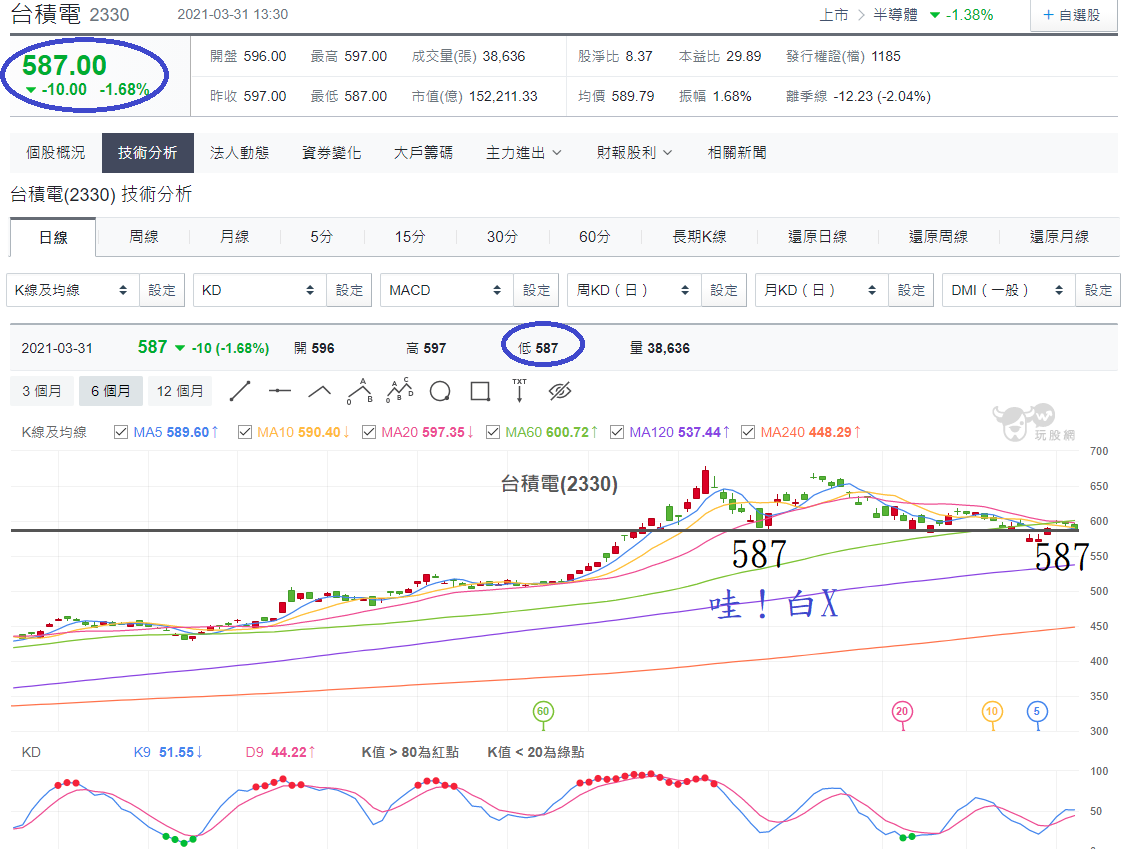Select the rectangle drawing tool
Image resolution: width=1134 pixels, height=849 pixels.
point(480,391)
